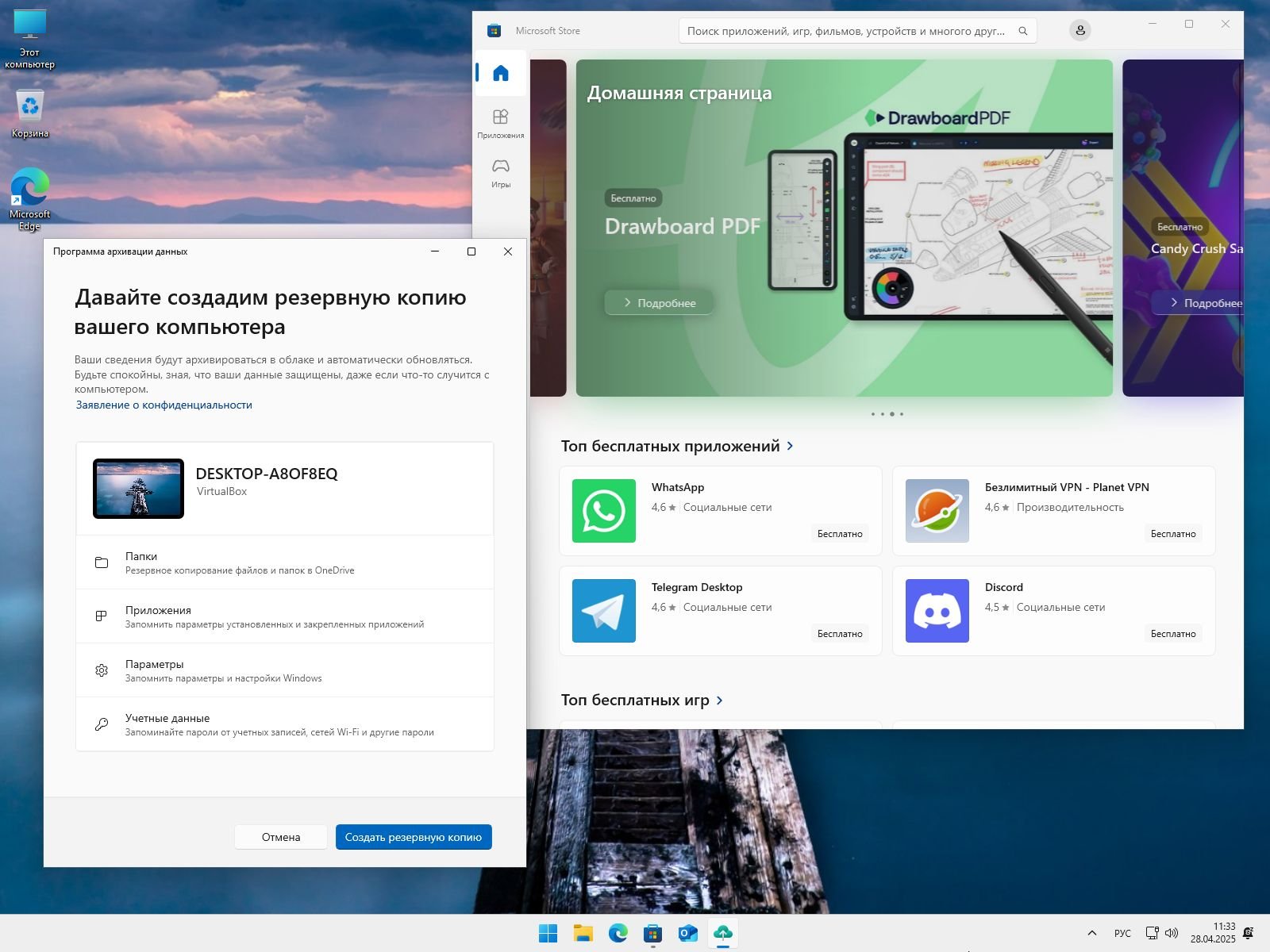The image size is (1270, 952).
Task: Click Бесплатно on the Planet VPN card
Action: 1173,534
